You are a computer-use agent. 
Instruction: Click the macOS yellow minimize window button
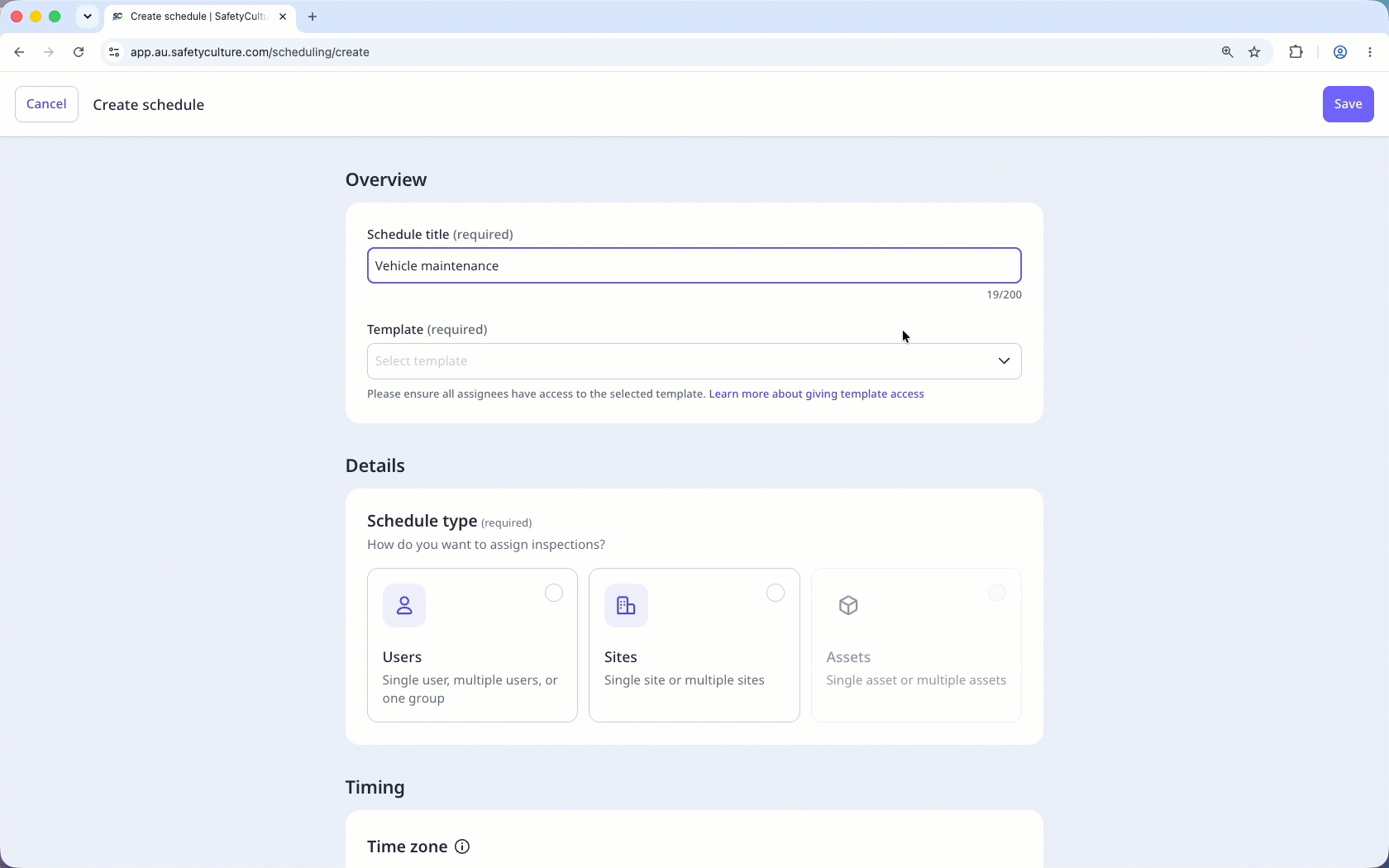point(36,17)
